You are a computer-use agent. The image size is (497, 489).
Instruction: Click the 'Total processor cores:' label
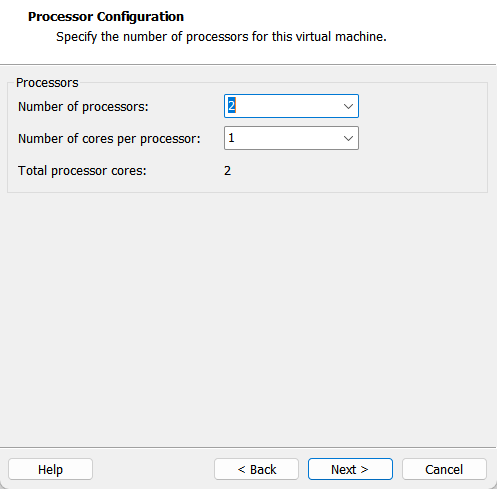click(x=82, y=171)
